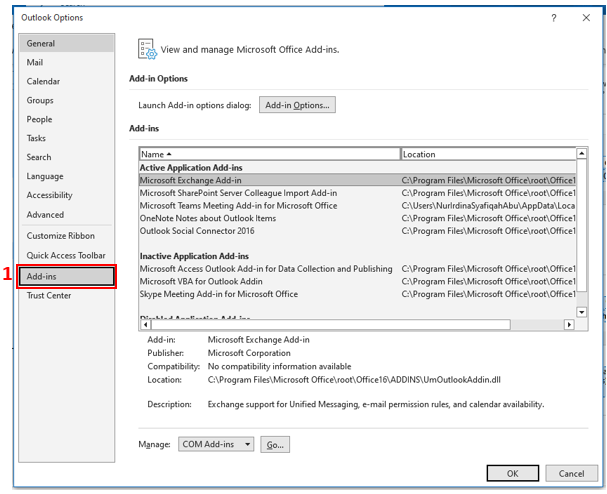This screenshot has width=607, height=494.
Task: Close the Outlook Options dialog
Action: [x=586, y=18]
